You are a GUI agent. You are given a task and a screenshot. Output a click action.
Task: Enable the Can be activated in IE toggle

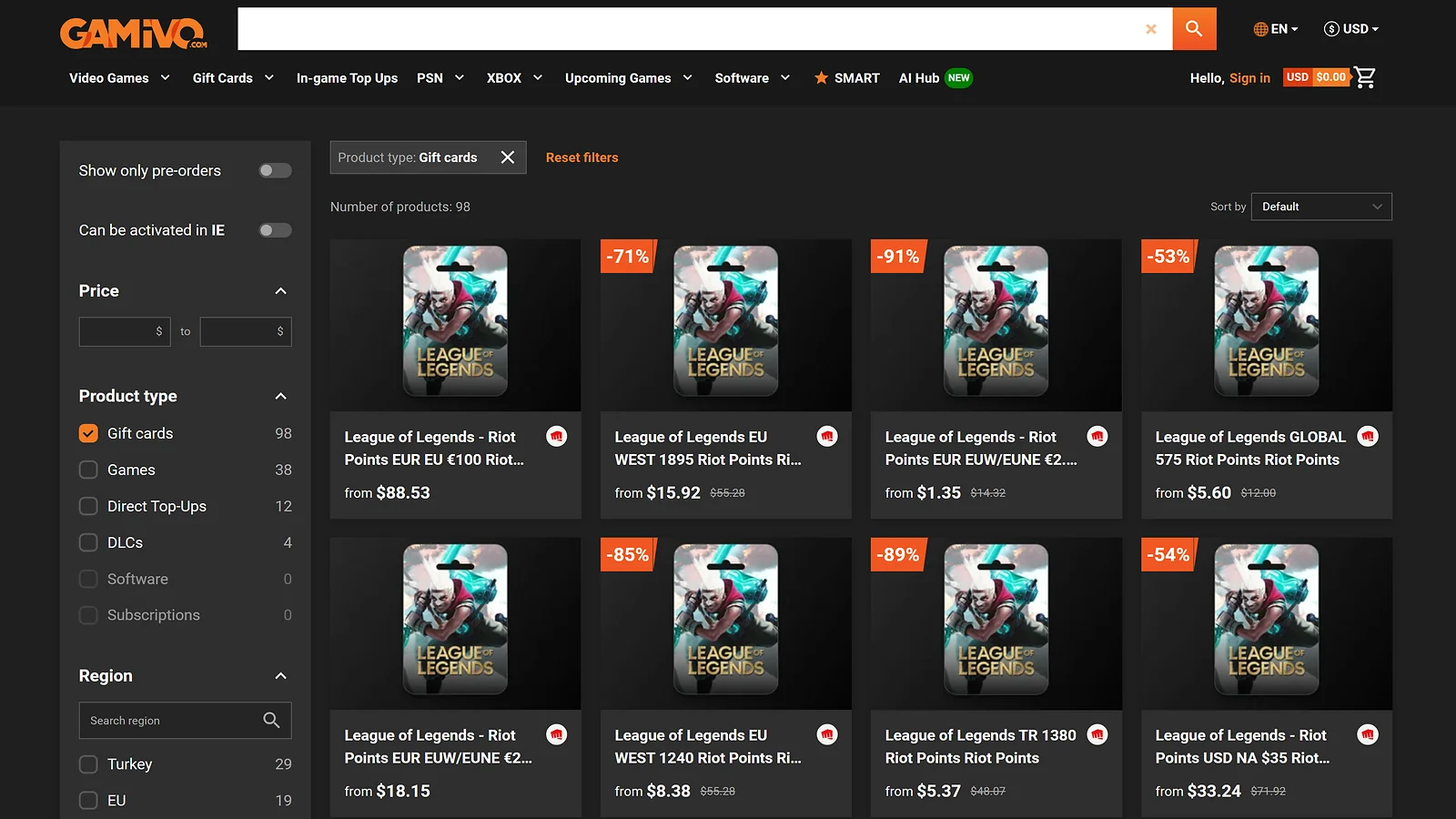click(275, 229)
